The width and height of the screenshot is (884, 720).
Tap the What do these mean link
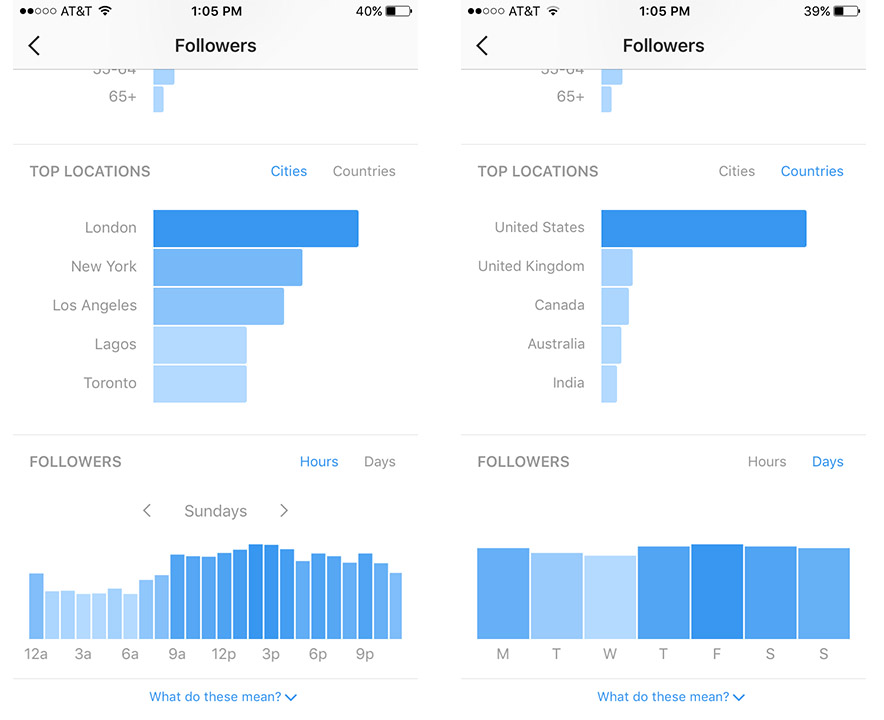pos(215,696)
